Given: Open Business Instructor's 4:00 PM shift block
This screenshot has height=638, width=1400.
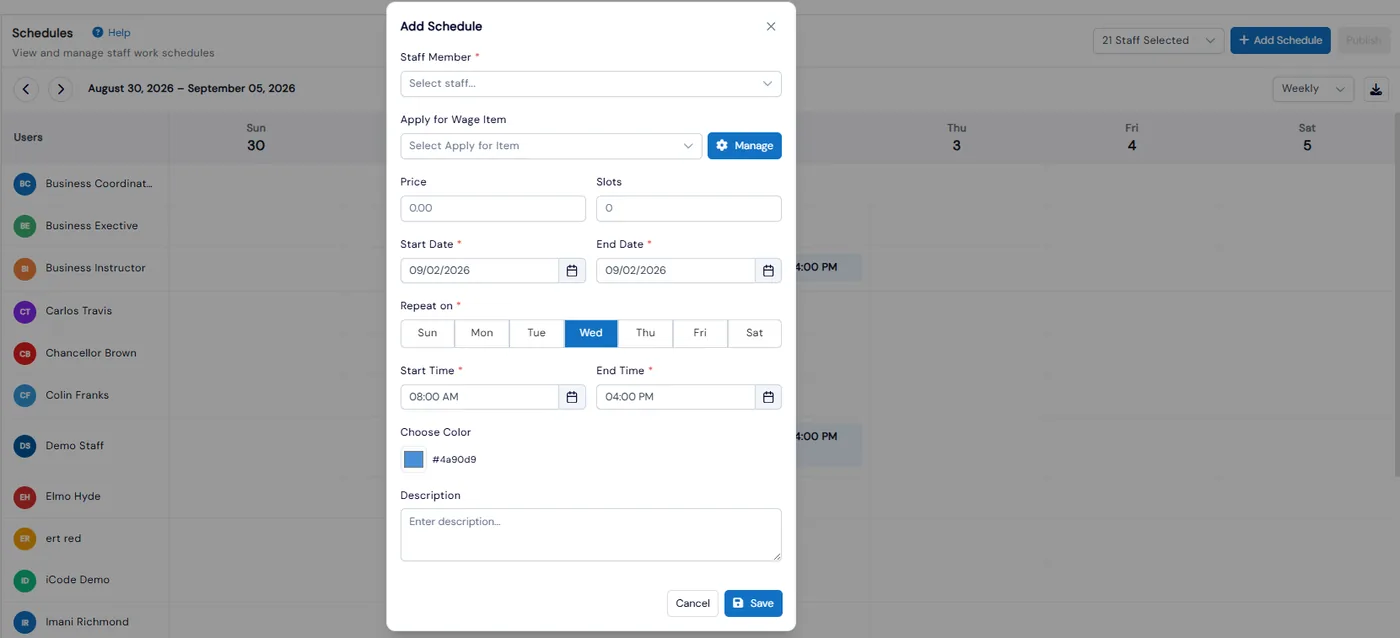Looking at the screenshot, I should tap(828, 268).
